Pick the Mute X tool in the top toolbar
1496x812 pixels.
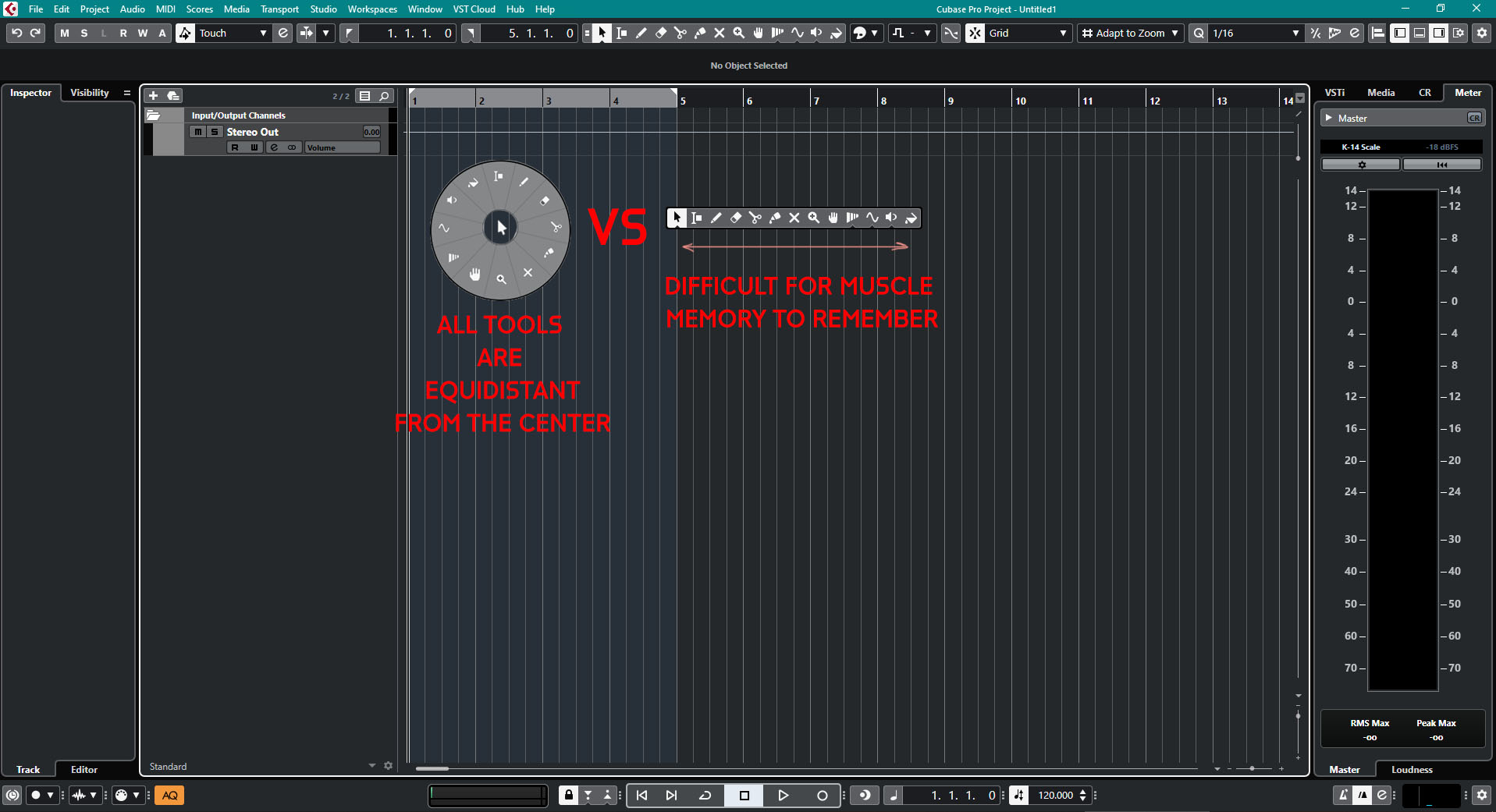coord(719,33)
